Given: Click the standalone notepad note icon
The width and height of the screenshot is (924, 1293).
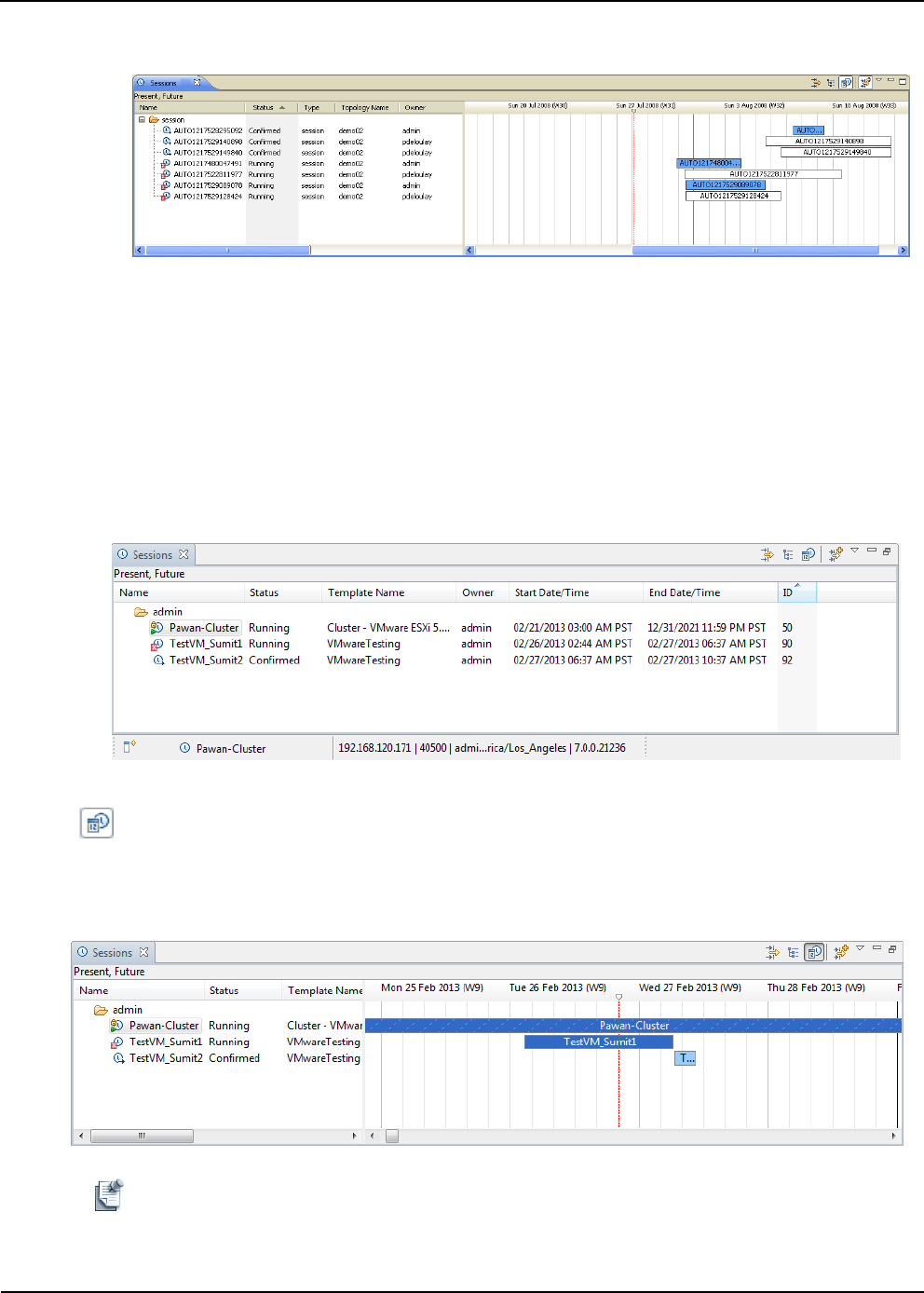Looking at the screenshot, I should [x=109, y=1195].
